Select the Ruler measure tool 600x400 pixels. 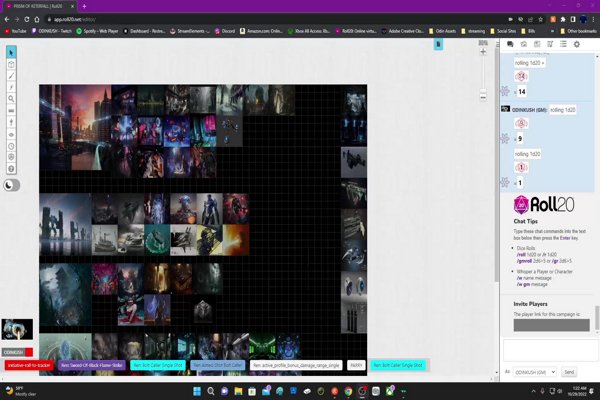pos(11,111)
